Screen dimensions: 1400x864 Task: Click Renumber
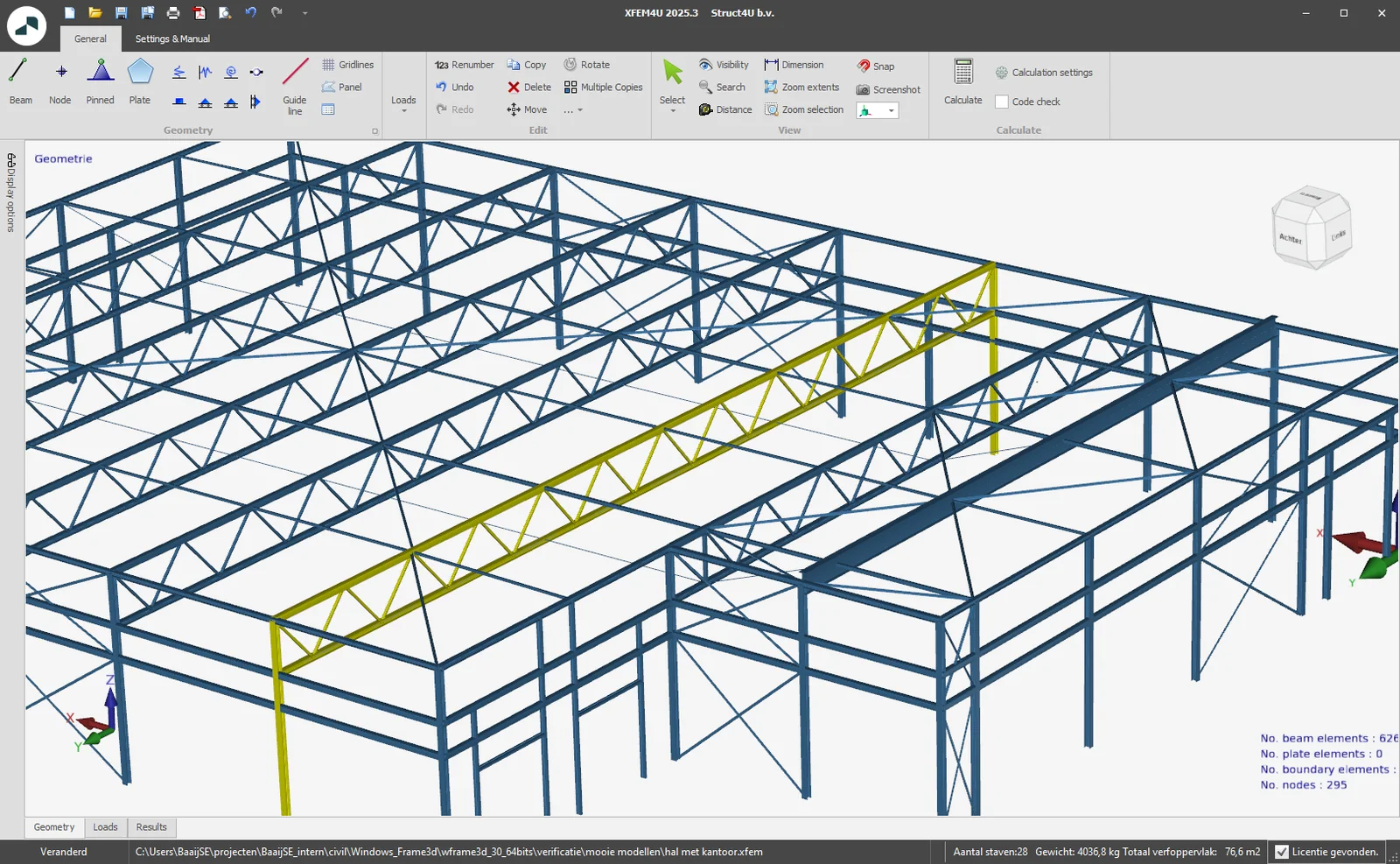pyautogui.click(x=465, y=65)
